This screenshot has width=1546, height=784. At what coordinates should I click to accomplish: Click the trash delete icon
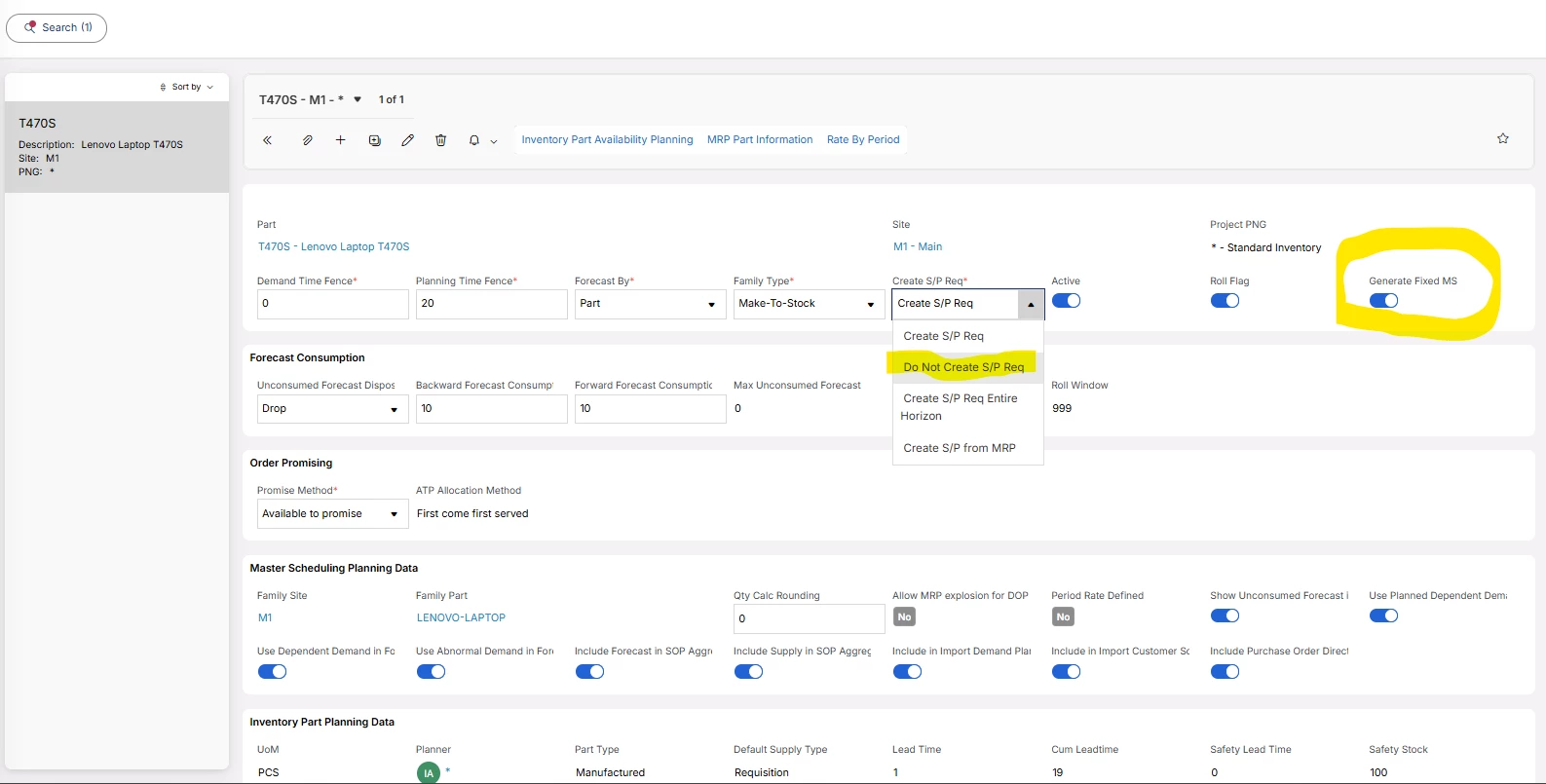[x=440, y=140]
